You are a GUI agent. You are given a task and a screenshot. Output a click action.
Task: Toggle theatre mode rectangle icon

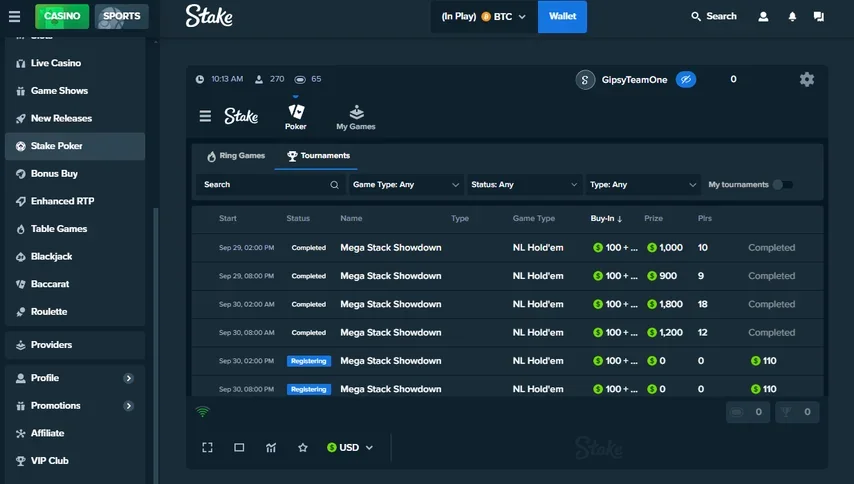239,448
